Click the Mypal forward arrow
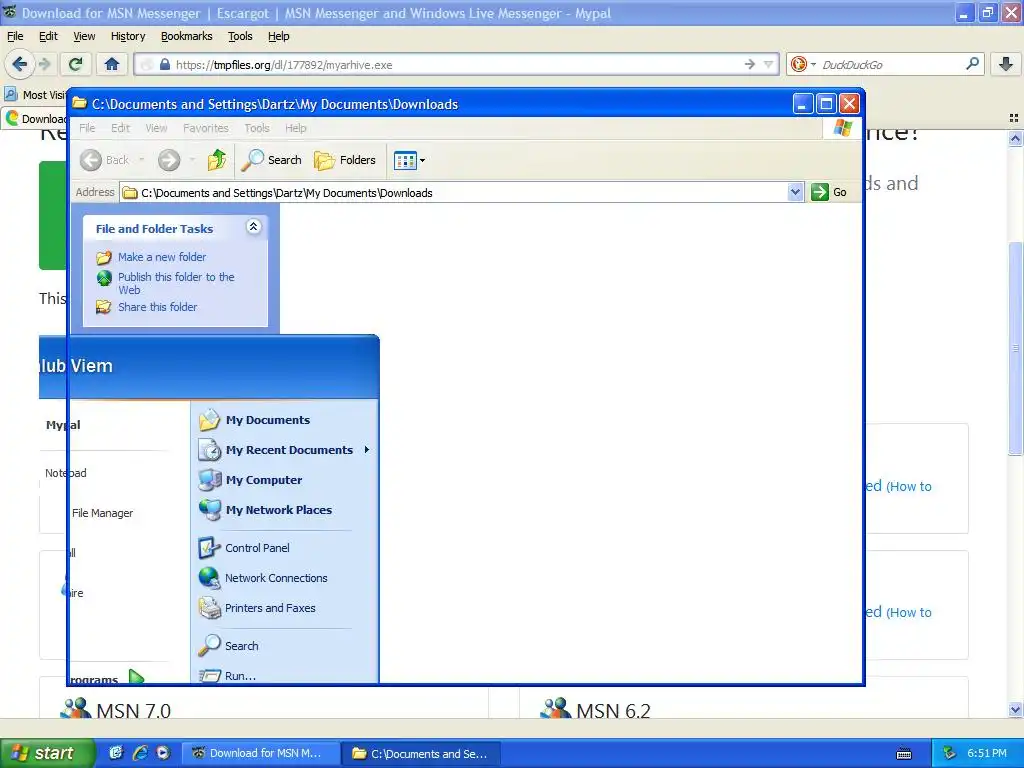 tap(44, 64)
